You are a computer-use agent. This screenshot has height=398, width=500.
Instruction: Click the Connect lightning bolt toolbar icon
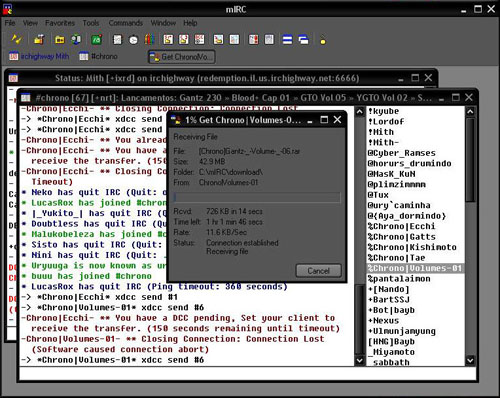pos(16,39)
